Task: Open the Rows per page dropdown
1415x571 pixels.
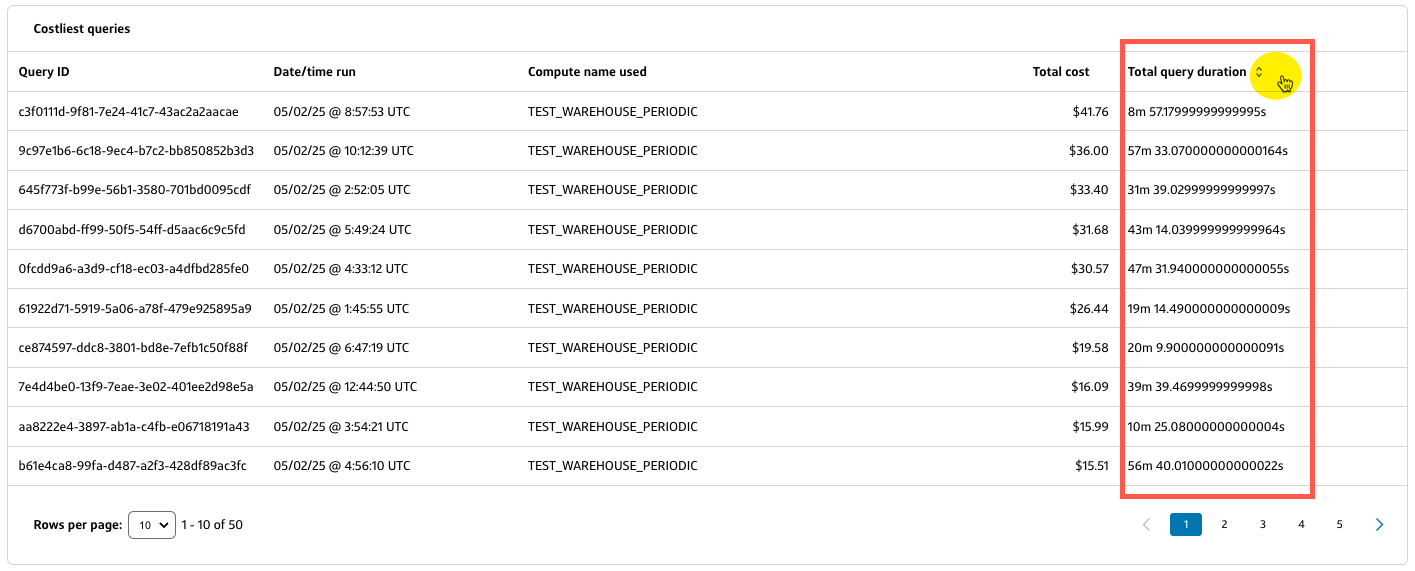Action: tap(152, 524)
